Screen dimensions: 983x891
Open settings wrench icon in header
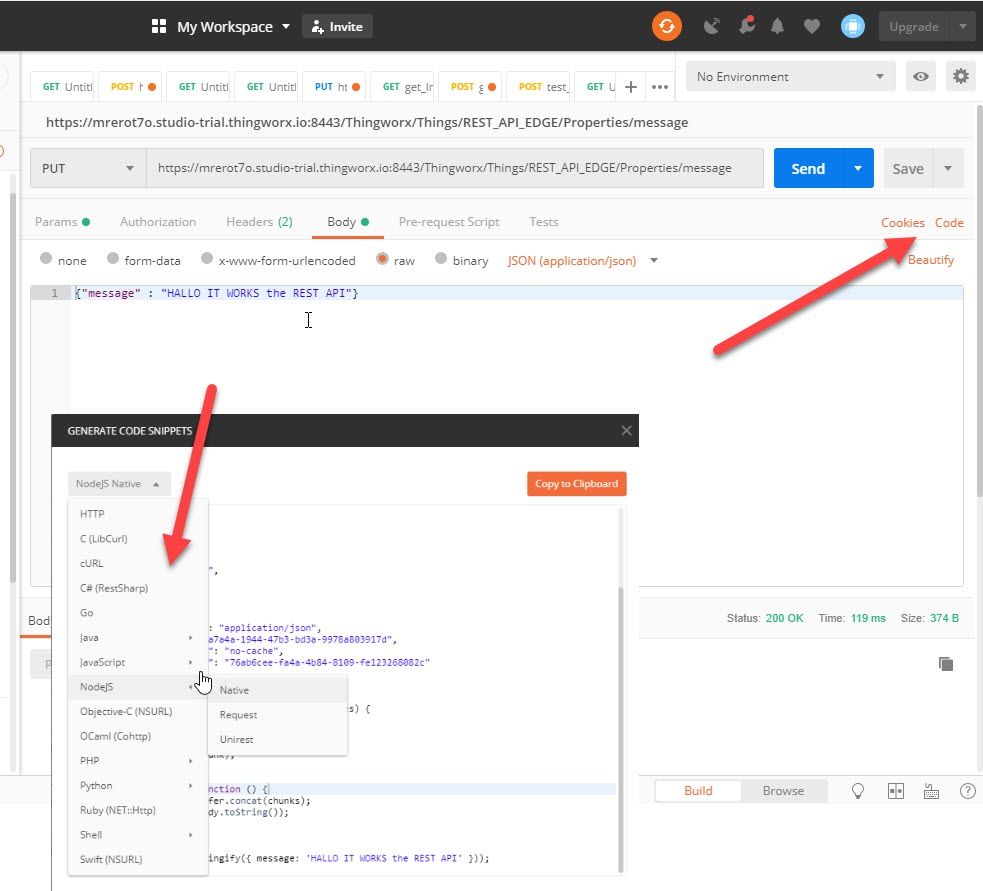[746, 26]
